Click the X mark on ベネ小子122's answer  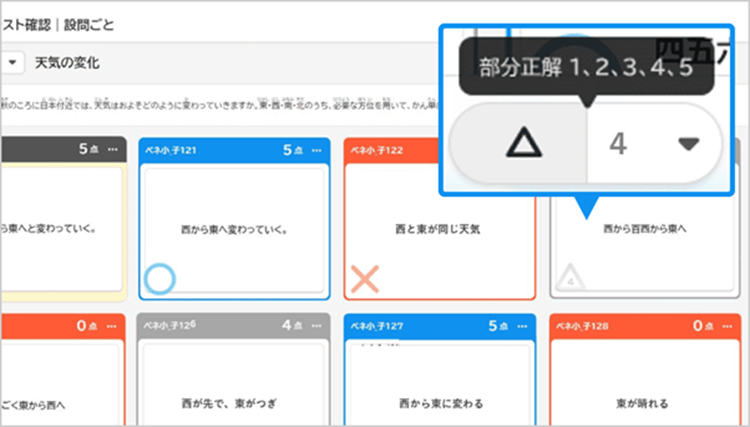click(365, 278)
